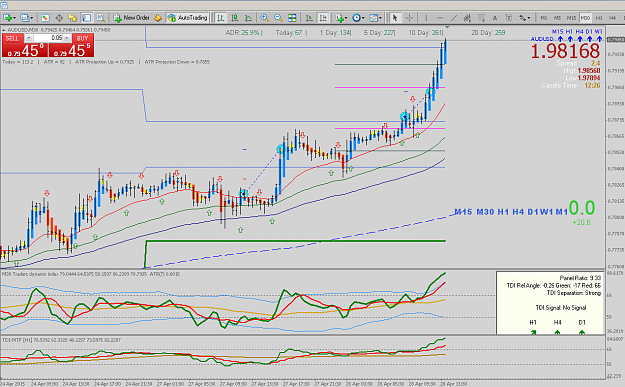Expand the profiles dropdown arrow
The height and width of the screenshot is (387, 625).
[x=31, y=18]
